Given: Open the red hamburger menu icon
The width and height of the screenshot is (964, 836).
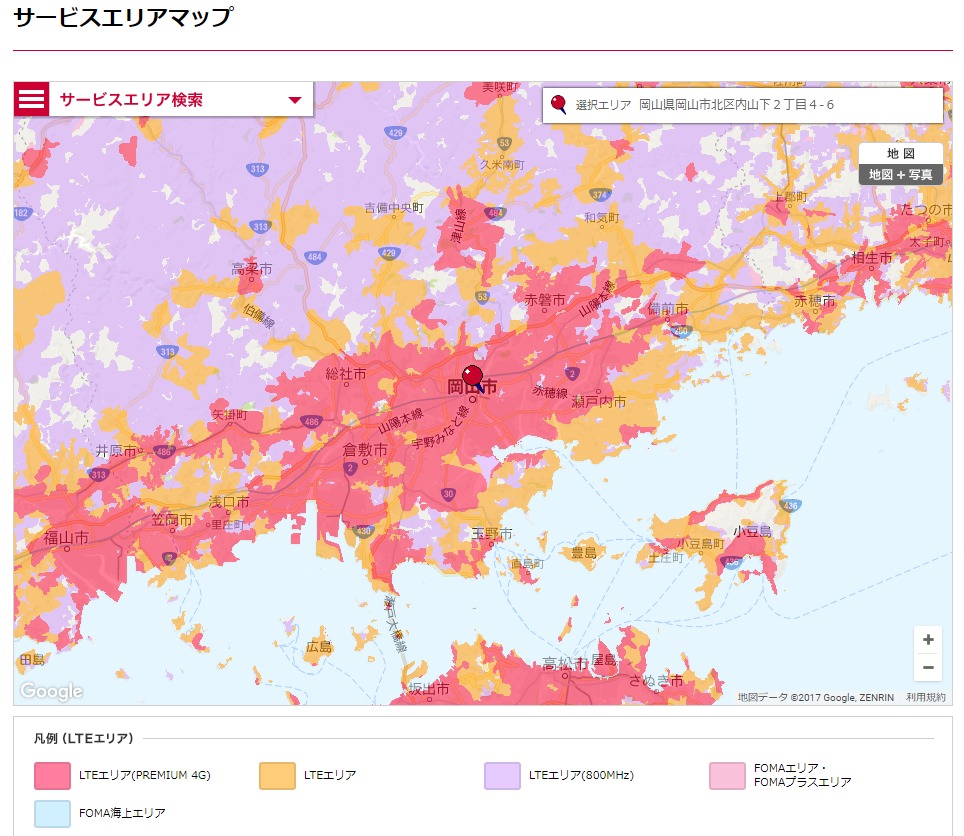Looking at the screenshot, I should point(31,99).
